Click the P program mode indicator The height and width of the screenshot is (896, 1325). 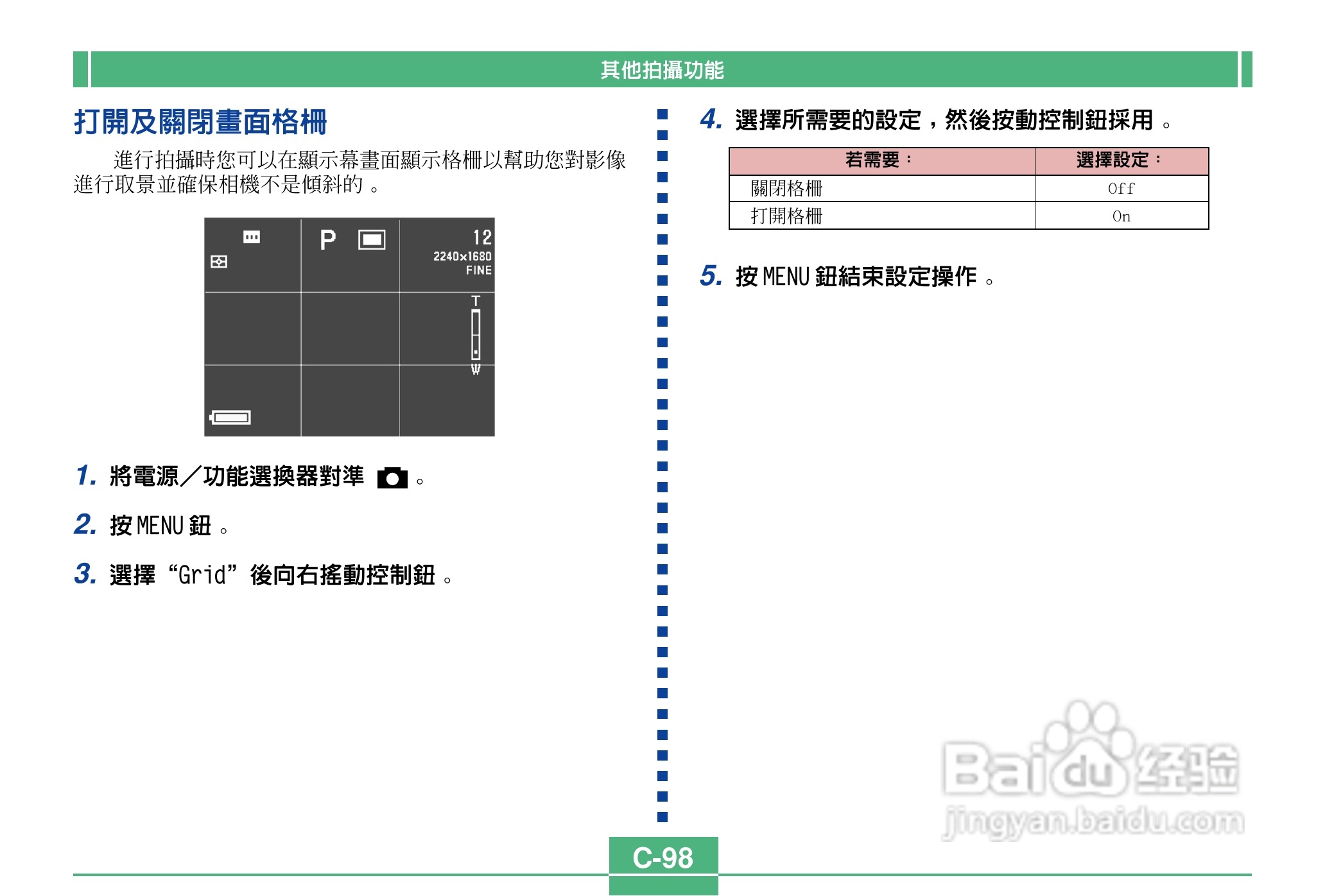click(327, 240)
